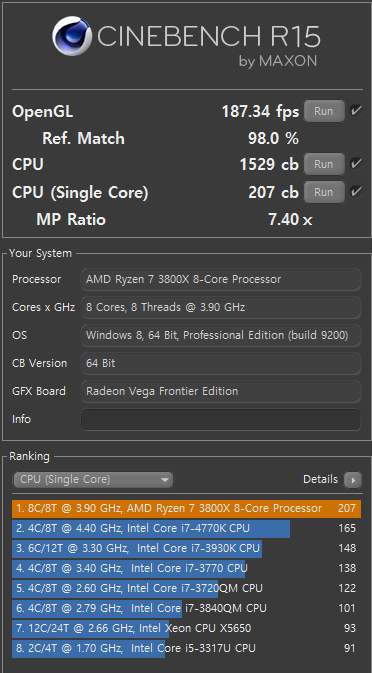Click the Processor field showing Ryzen 7 3800X
Viewport: 372px width, 673px height.
pyautogui.click(x=221, y=279)
